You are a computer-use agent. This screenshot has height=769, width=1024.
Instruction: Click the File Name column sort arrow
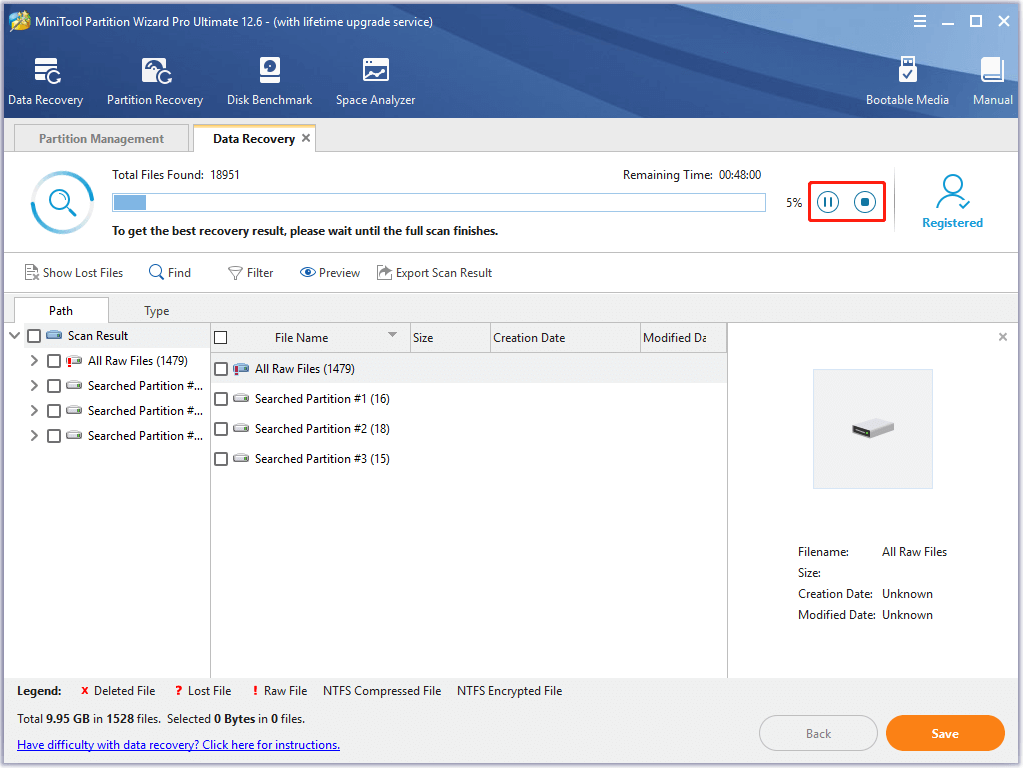pos(392,334)
